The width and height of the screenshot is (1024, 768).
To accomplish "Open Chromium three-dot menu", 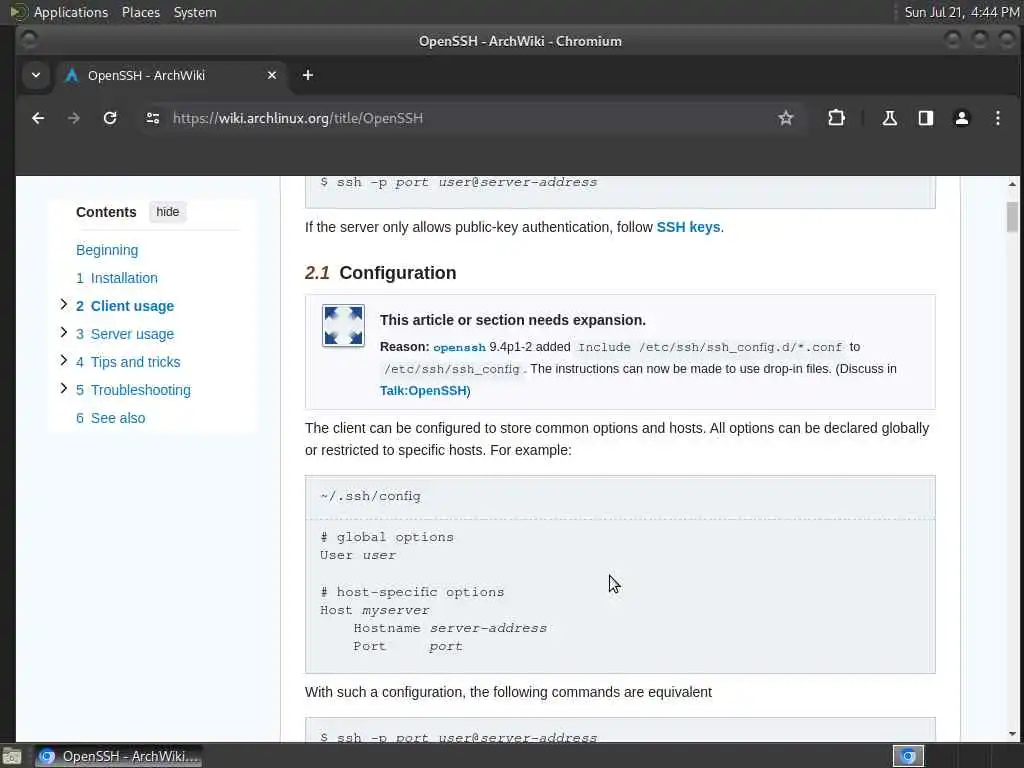I will click(x=997, y=118).
